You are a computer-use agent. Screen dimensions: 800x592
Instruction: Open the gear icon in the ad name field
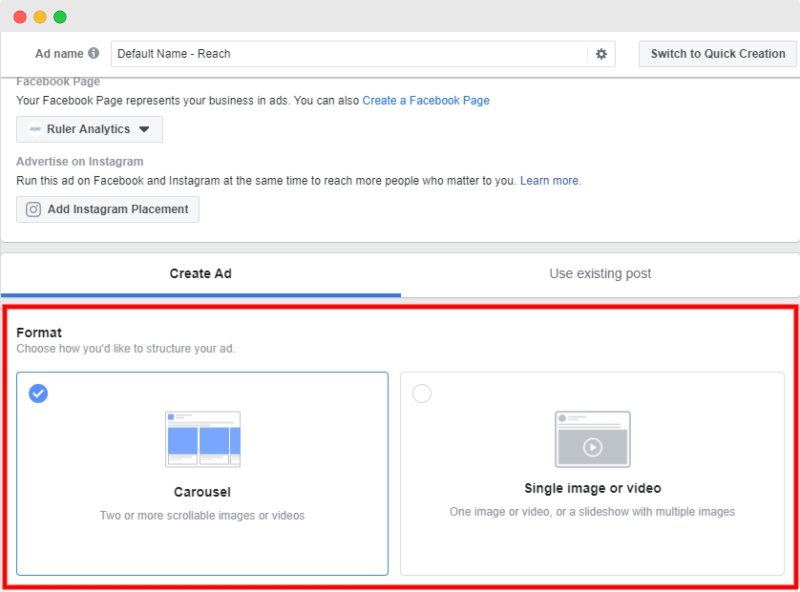pos(601,53)
